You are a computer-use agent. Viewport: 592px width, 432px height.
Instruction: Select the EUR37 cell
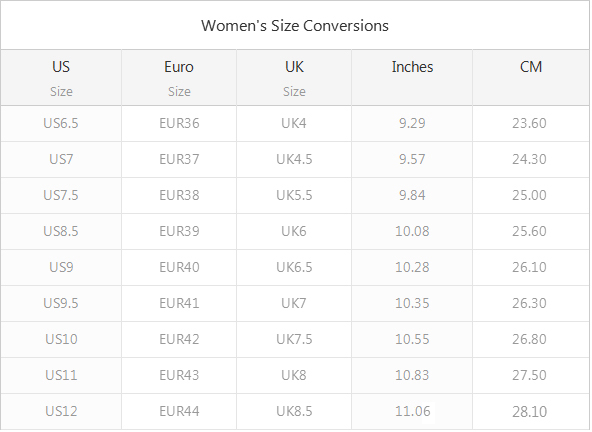179,159
